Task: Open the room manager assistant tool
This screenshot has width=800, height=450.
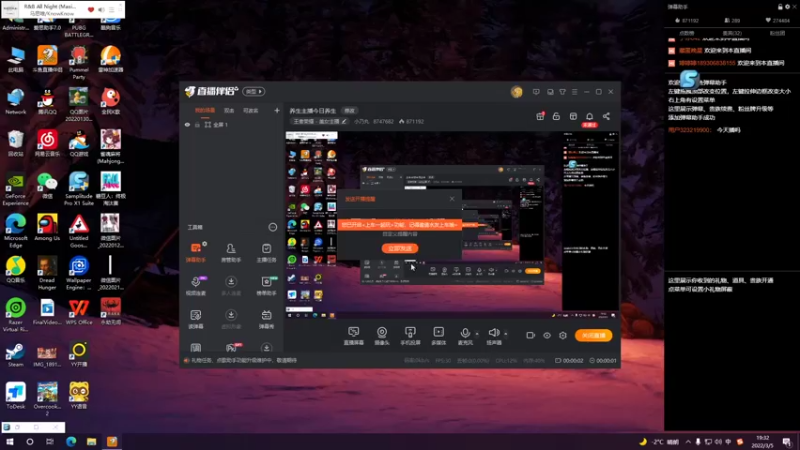Action: 231,252
